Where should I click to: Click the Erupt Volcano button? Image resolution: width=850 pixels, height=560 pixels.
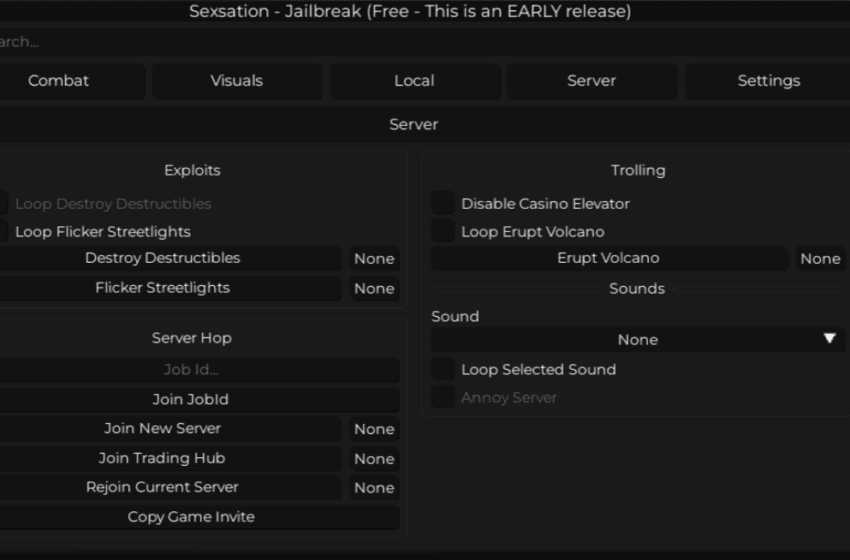pyautogui.click(x=609, y=258)
